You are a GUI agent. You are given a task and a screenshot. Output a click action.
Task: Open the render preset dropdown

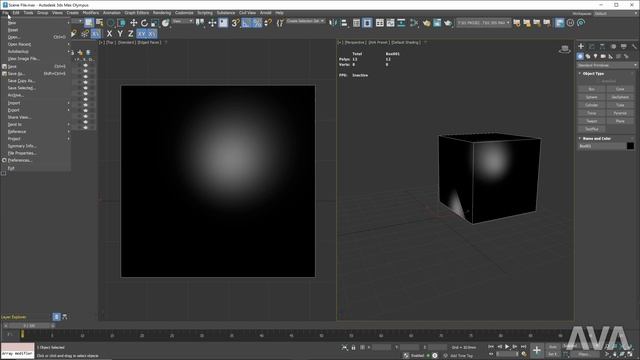point(483,23)
